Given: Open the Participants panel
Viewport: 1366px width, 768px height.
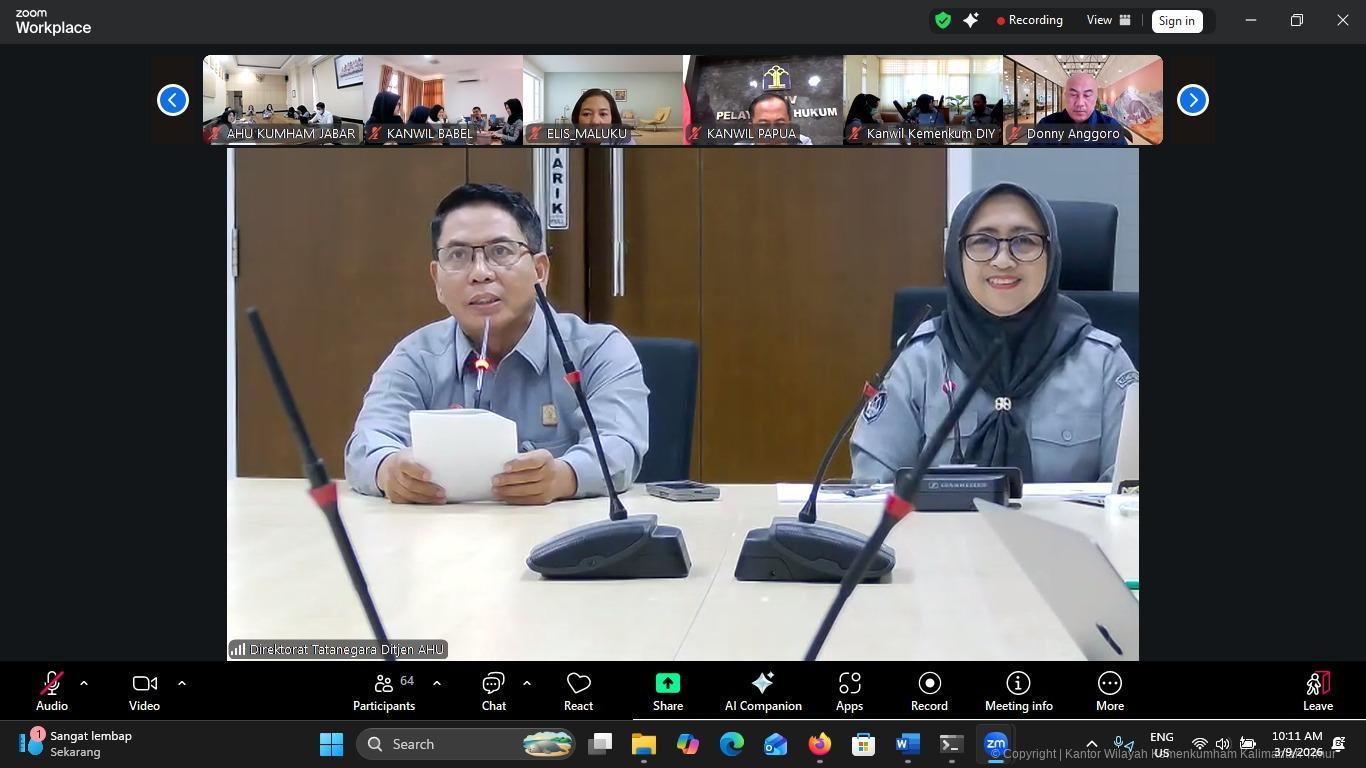Looking at the screenshot, I should [x=384, y=691].
